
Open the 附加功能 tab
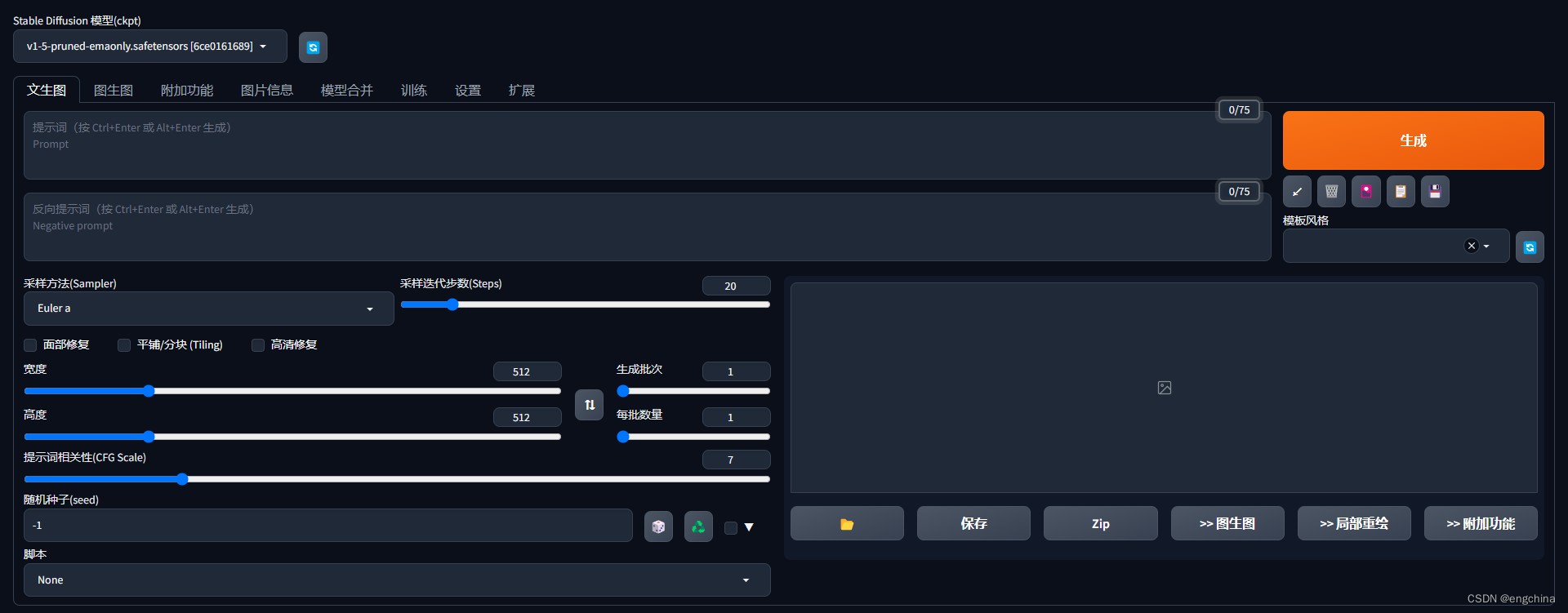tap(187, 90)
